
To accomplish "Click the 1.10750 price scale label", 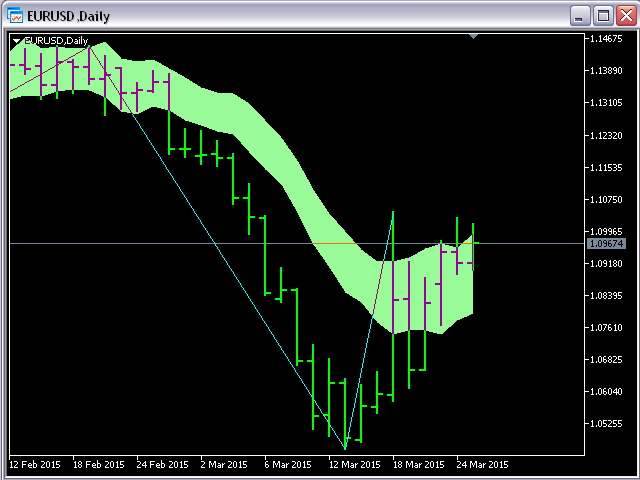I will pos(607,200).
